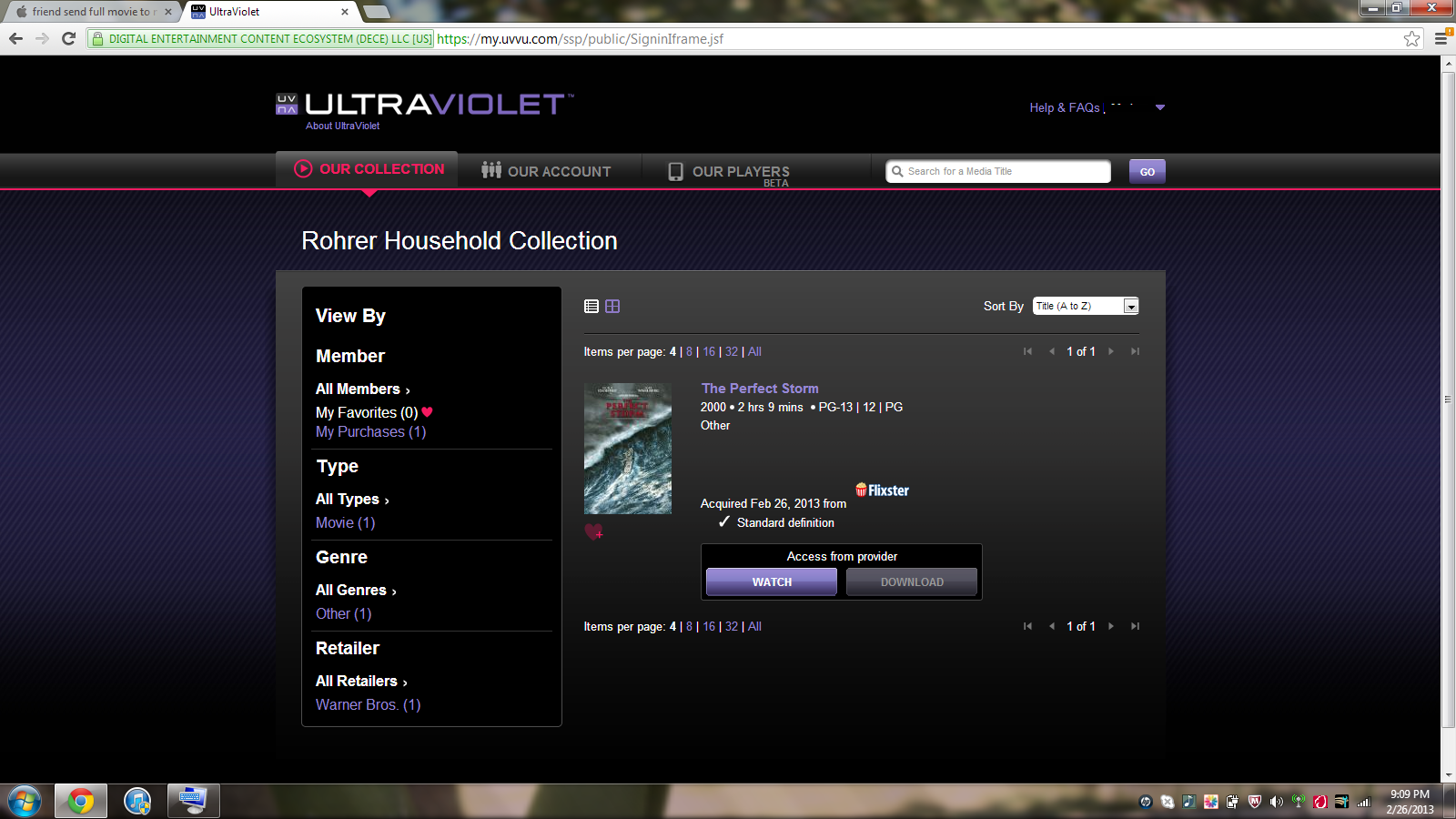1456x819 pixels.
Task: Add The Perfect Storm to favorites heart
Action: pos(593,531)
